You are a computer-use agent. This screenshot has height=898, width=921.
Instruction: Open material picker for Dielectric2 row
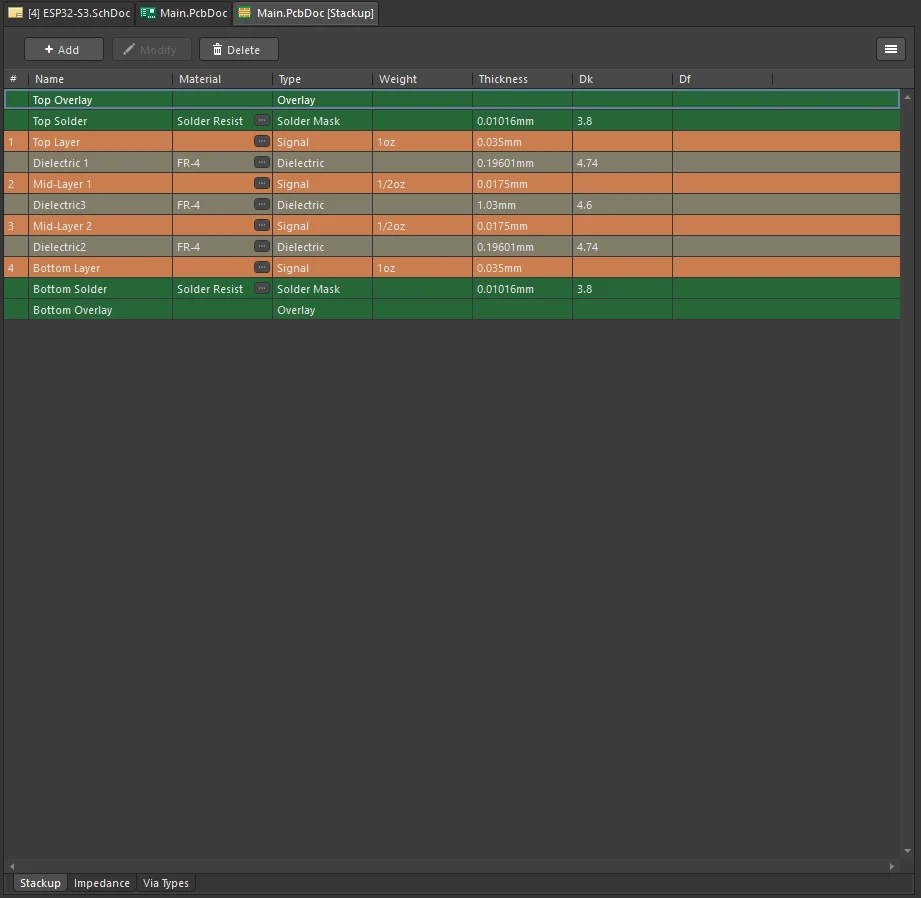click(262, 247)
